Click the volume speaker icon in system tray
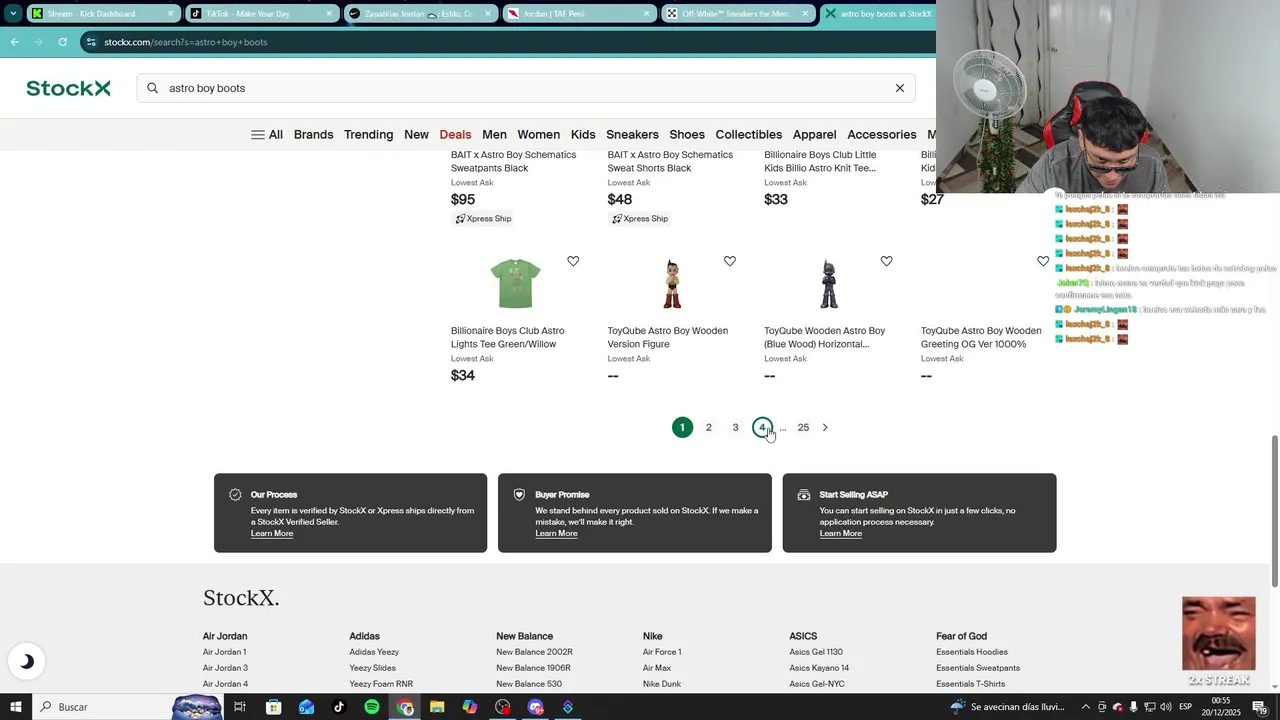 (x=1166, y=707)
